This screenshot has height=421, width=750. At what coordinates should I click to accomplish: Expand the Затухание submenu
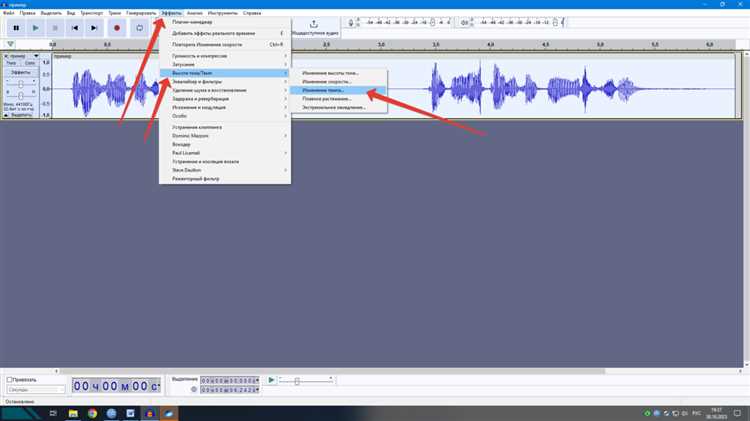(x=225, y=65)
